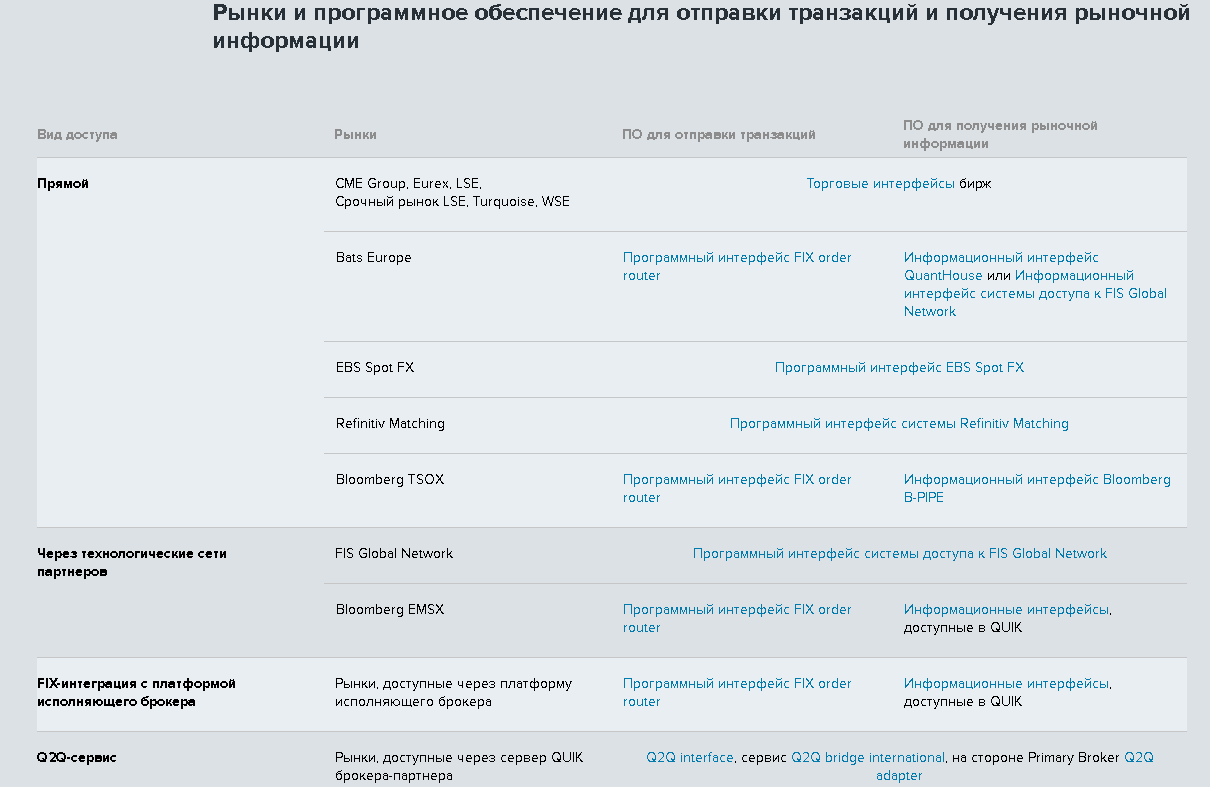Open "Программный интерфейс системы доступа к FIS Global Network" link

900,554
